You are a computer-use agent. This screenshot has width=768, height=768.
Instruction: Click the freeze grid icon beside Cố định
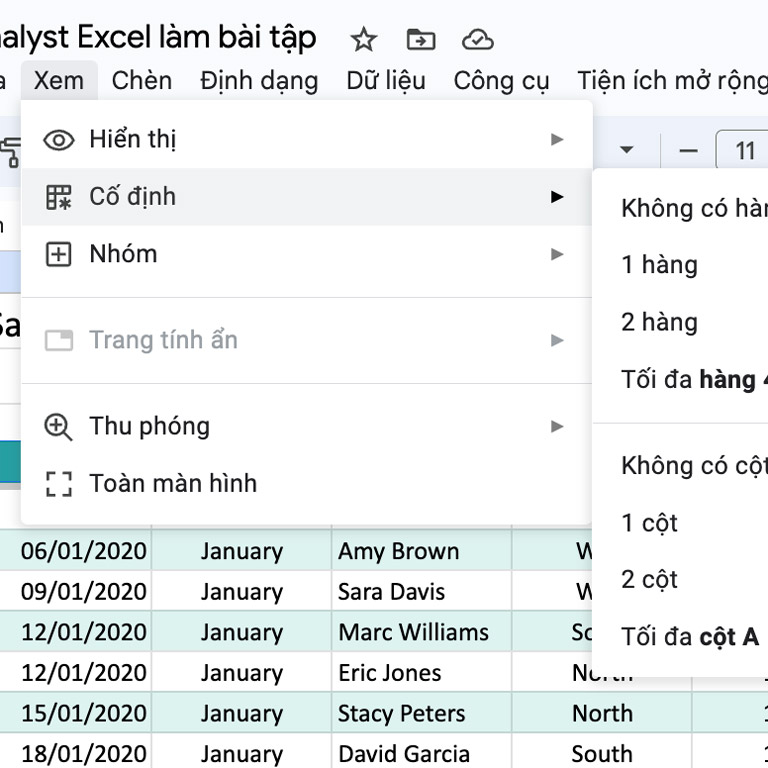point(59,197)
